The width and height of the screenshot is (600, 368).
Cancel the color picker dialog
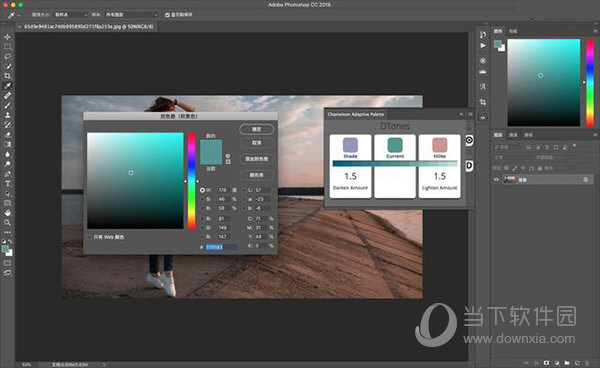[x=256, y=143]
